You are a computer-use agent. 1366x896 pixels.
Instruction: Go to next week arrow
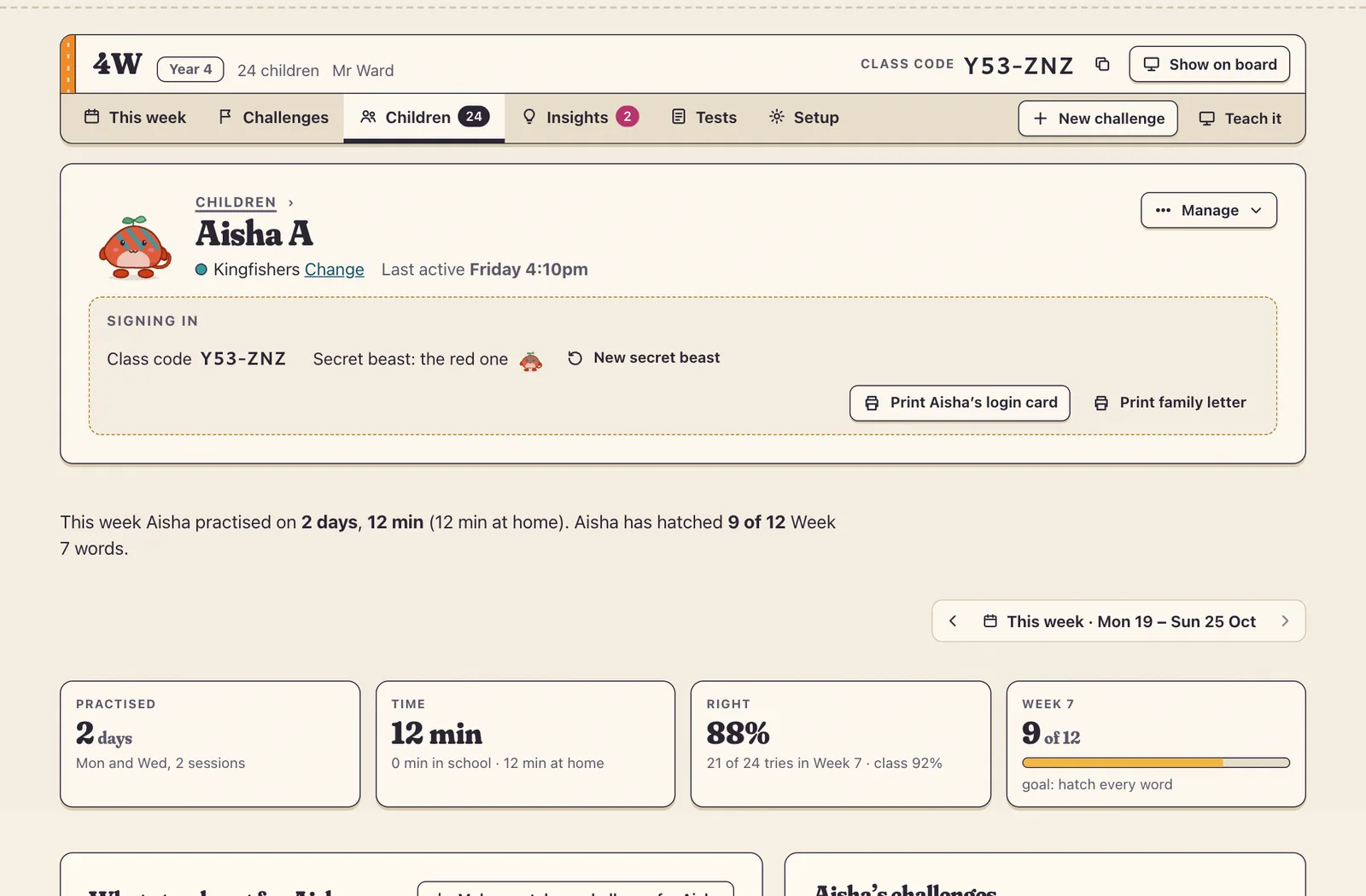tap(1285, 621)
